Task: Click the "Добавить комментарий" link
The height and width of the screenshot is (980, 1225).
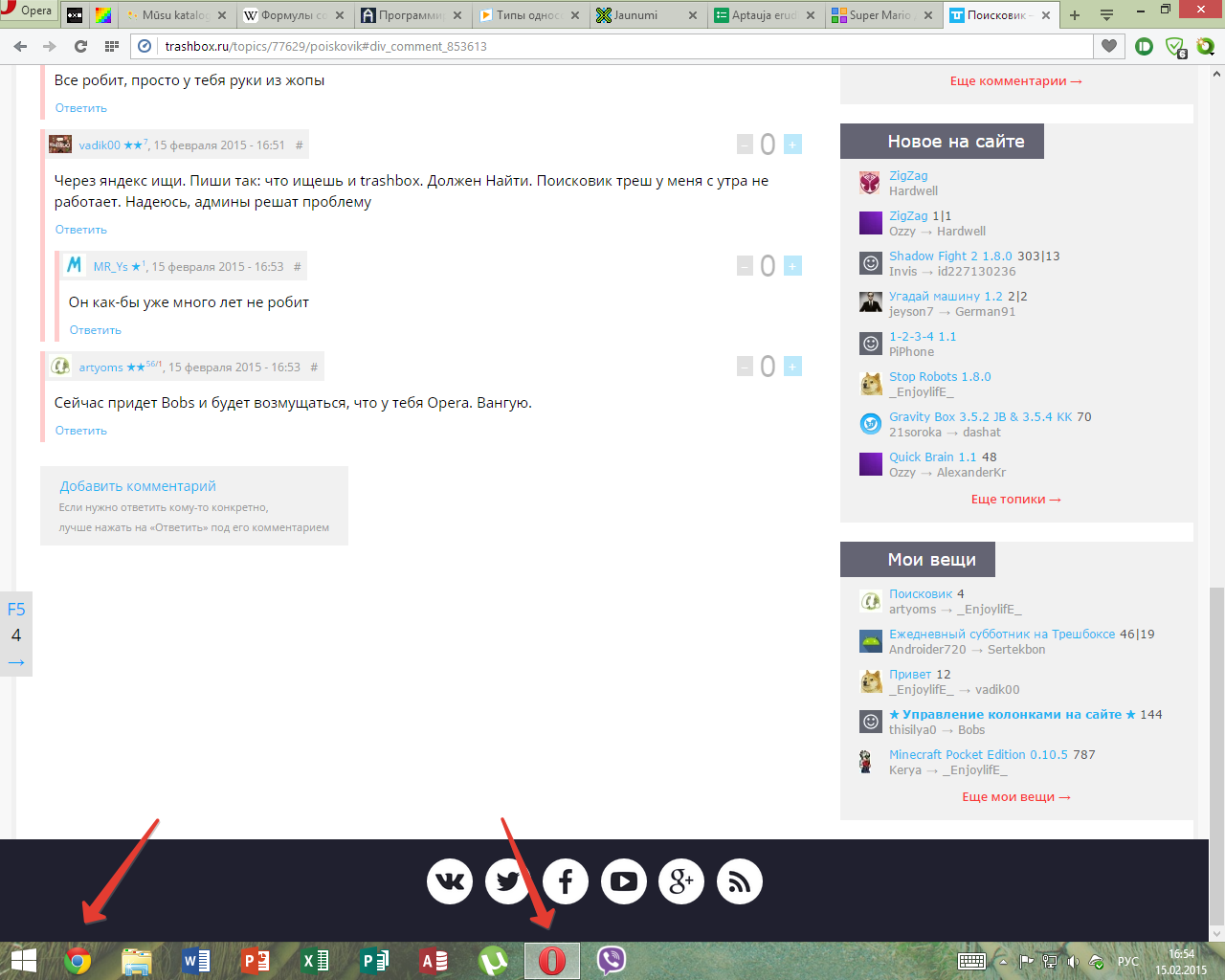Action: click(x=138, y=486)
